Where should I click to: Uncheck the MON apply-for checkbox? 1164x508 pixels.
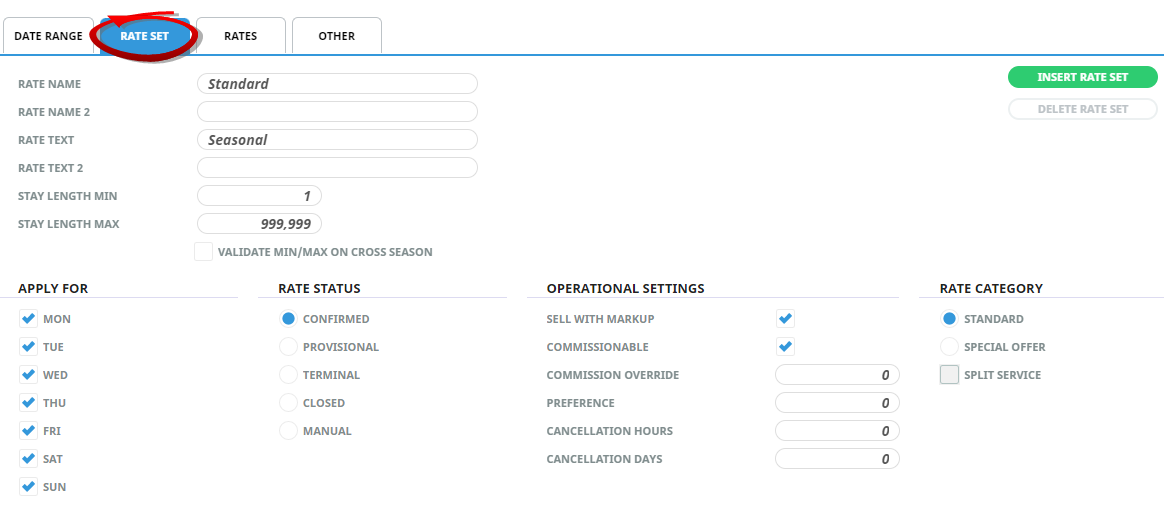28,319
